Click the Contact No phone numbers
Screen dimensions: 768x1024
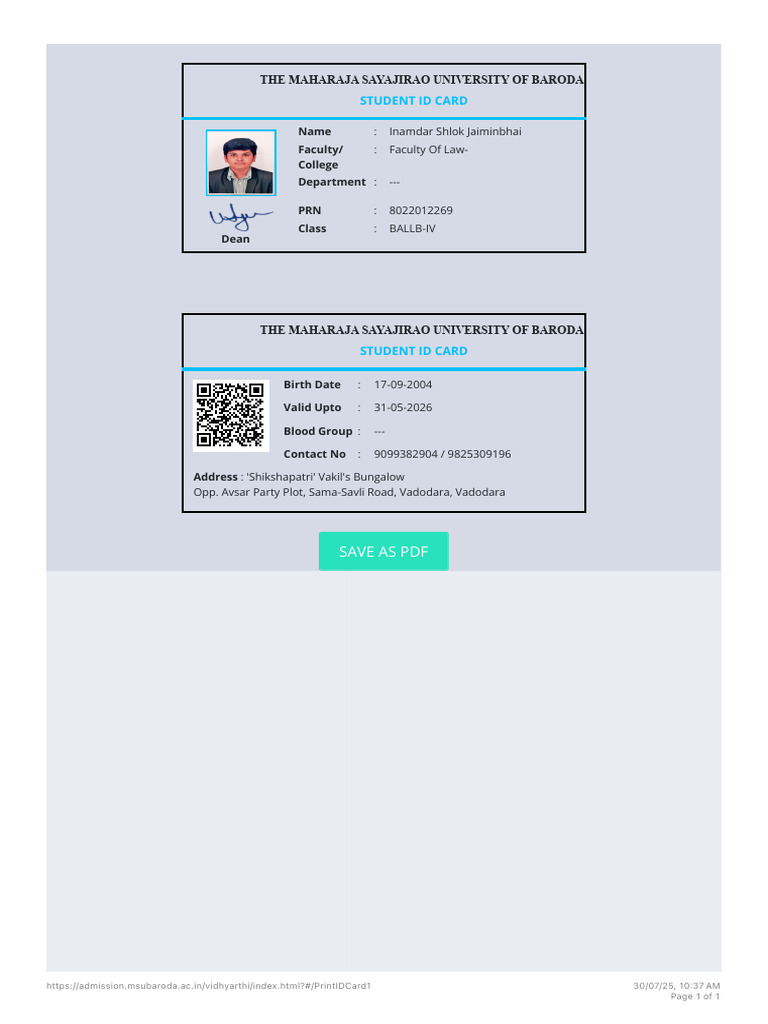442,454
